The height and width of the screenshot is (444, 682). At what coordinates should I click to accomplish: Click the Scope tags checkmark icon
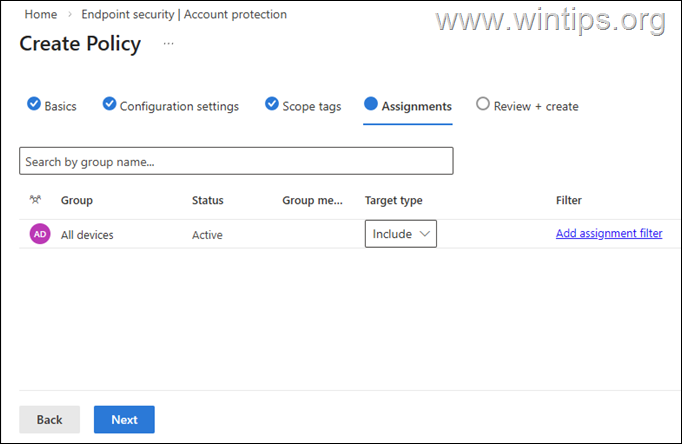(272, 104)
